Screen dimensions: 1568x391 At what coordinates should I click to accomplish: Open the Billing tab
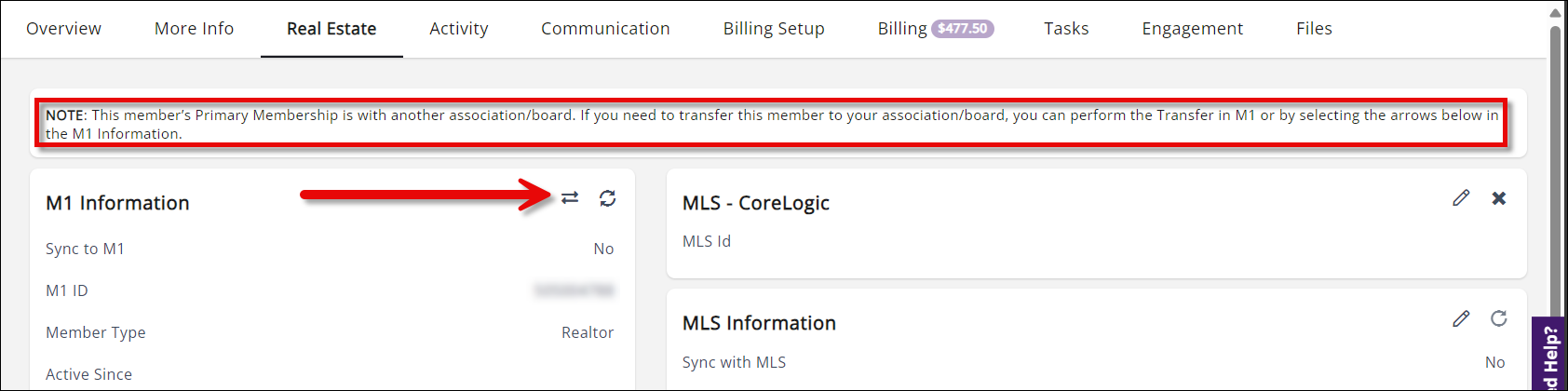click(x=901, y=29)
